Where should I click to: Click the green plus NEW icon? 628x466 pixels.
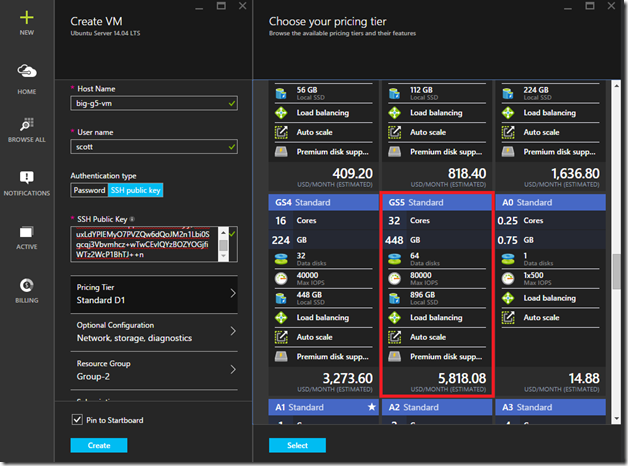[26, 18]
